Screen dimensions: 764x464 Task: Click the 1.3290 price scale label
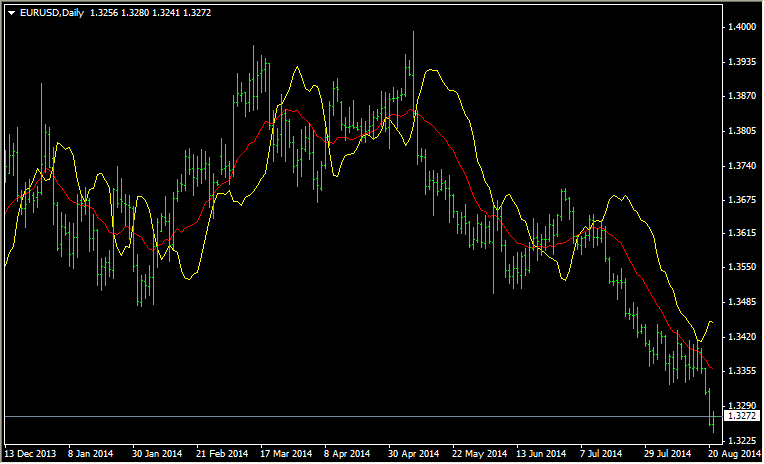(744, 405)
